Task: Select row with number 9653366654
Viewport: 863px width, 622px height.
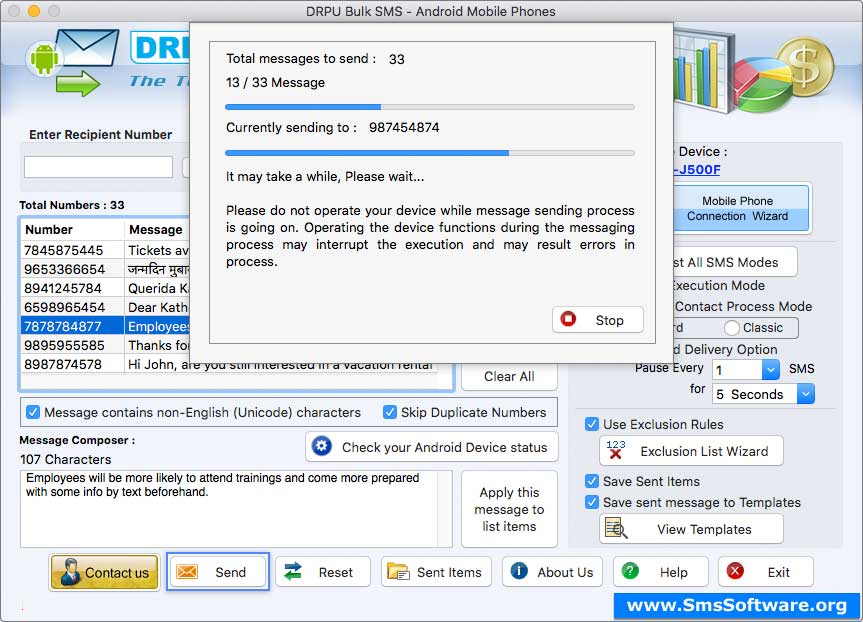Action: [x=106, y=269]
